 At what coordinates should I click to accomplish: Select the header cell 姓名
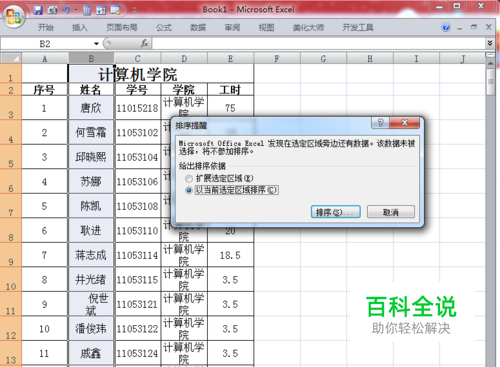[91, 90]
